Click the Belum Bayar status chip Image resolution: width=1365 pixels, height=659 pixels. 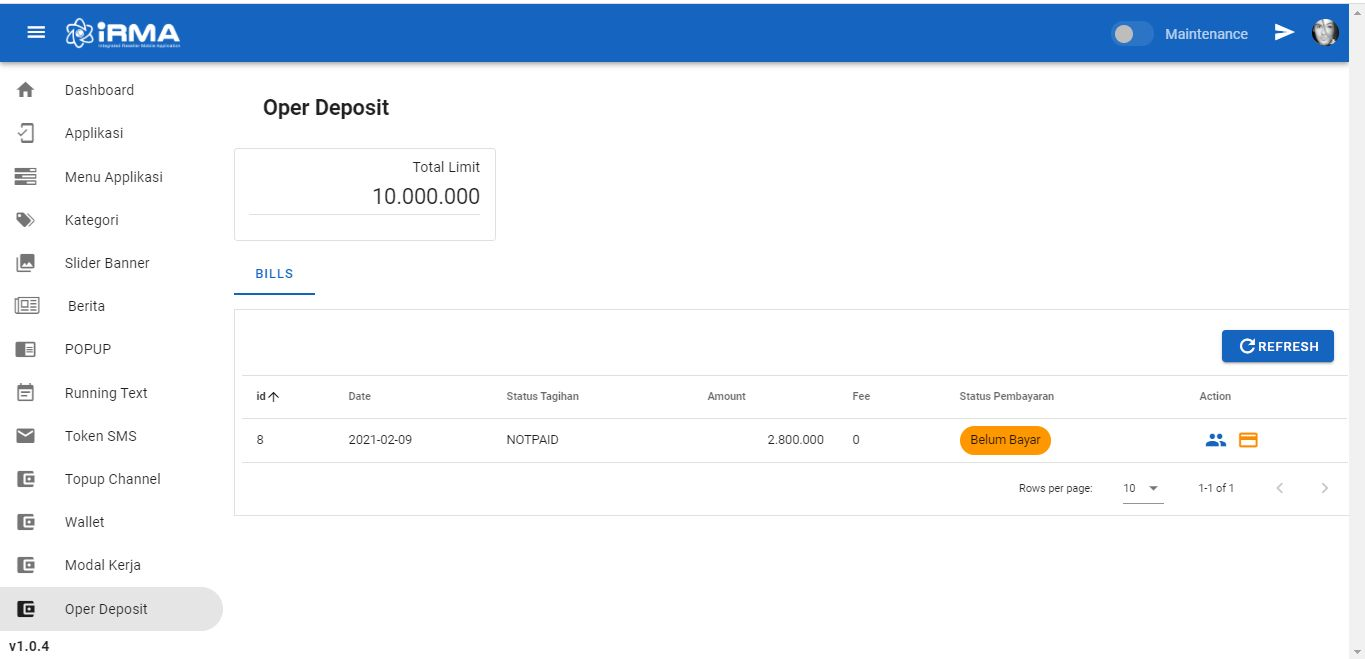(x=1005, y=440)
